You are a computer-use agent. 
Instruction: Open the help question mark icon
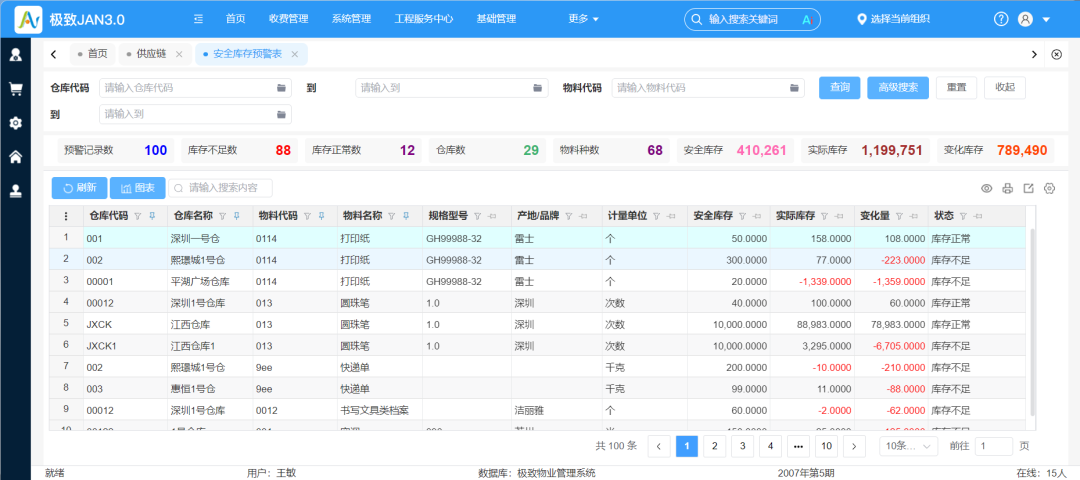(1001, 19)
